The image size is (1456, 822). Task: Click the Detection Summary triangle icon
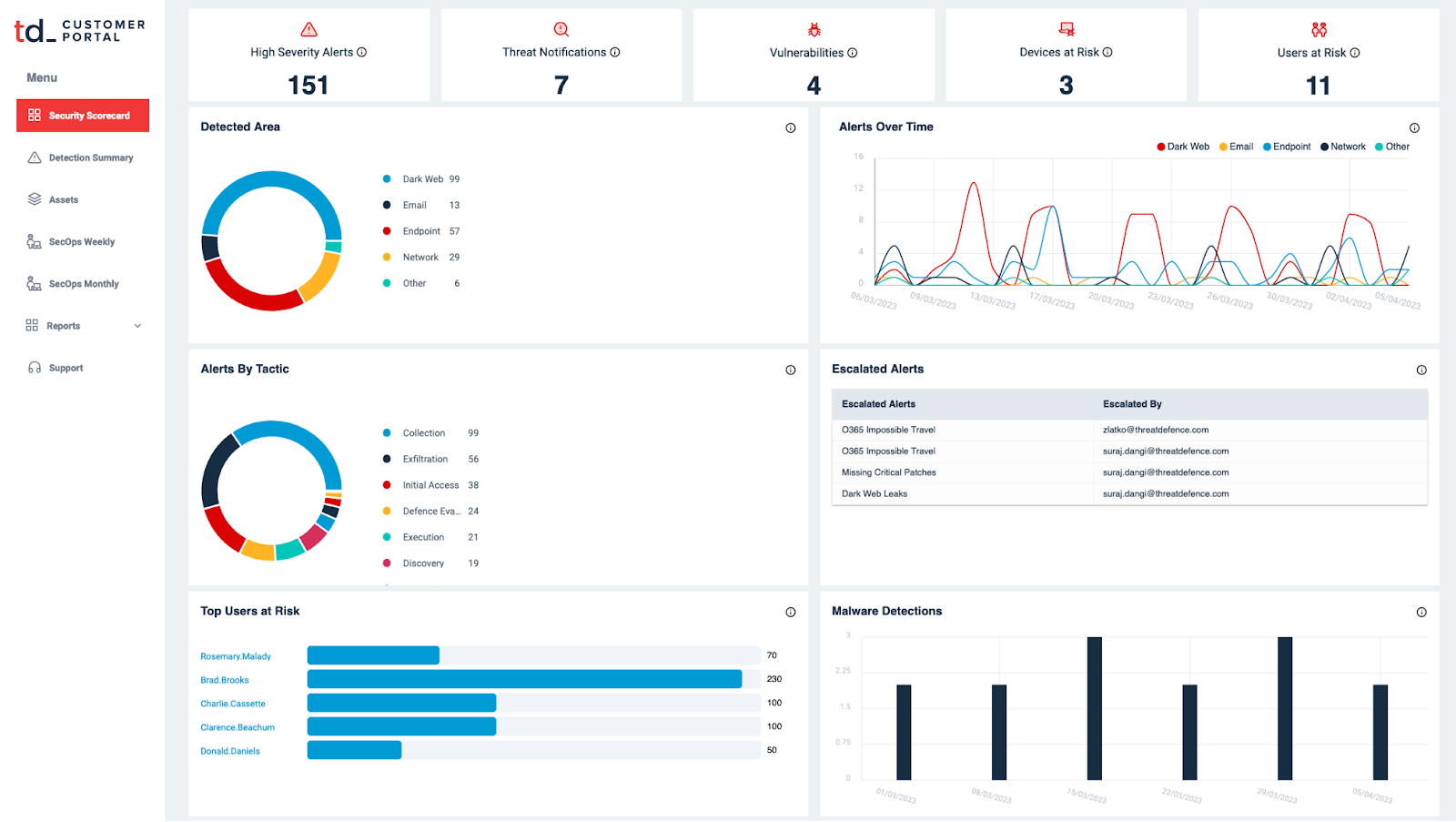35,157
